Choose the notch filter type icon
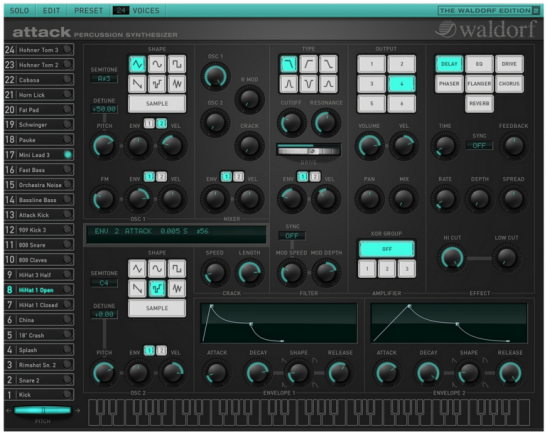 (308, 84)
